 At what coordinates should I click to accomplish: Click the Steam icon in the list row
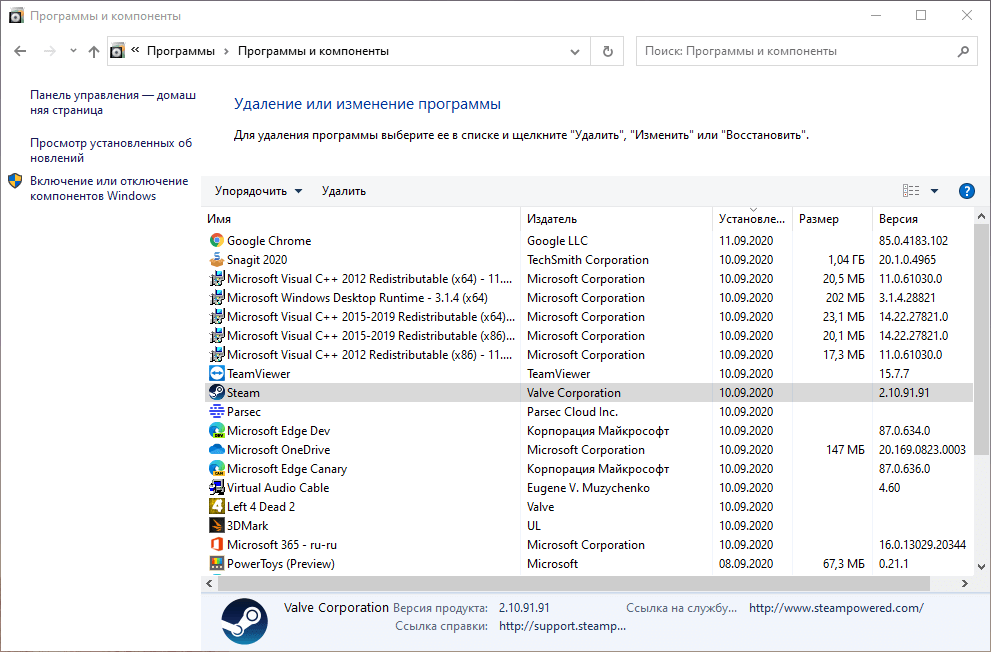(x=217, y=392)
